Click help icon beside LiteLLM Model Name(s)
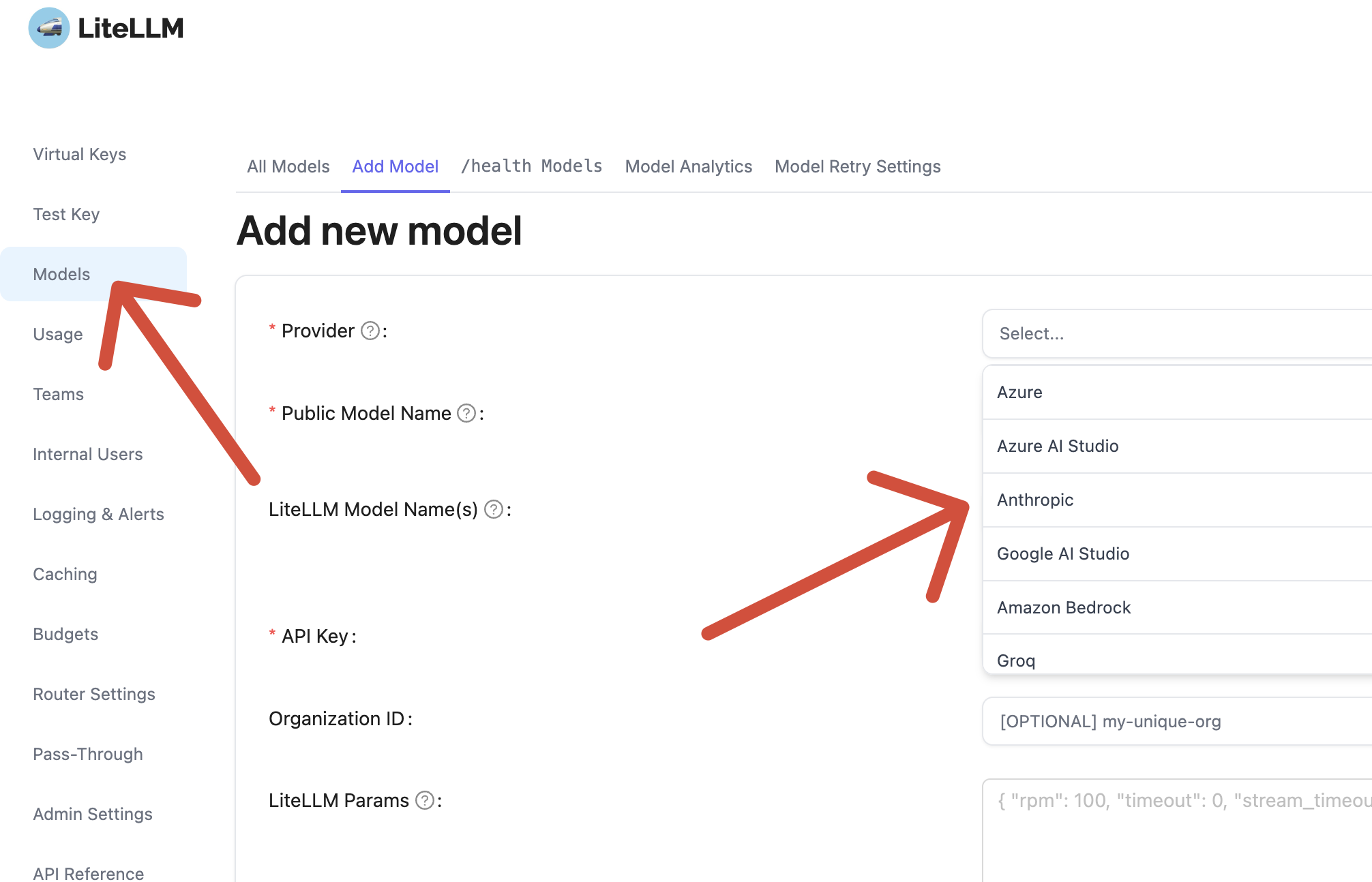Viewport: 1372px width, 882px height. coord(494,510)
